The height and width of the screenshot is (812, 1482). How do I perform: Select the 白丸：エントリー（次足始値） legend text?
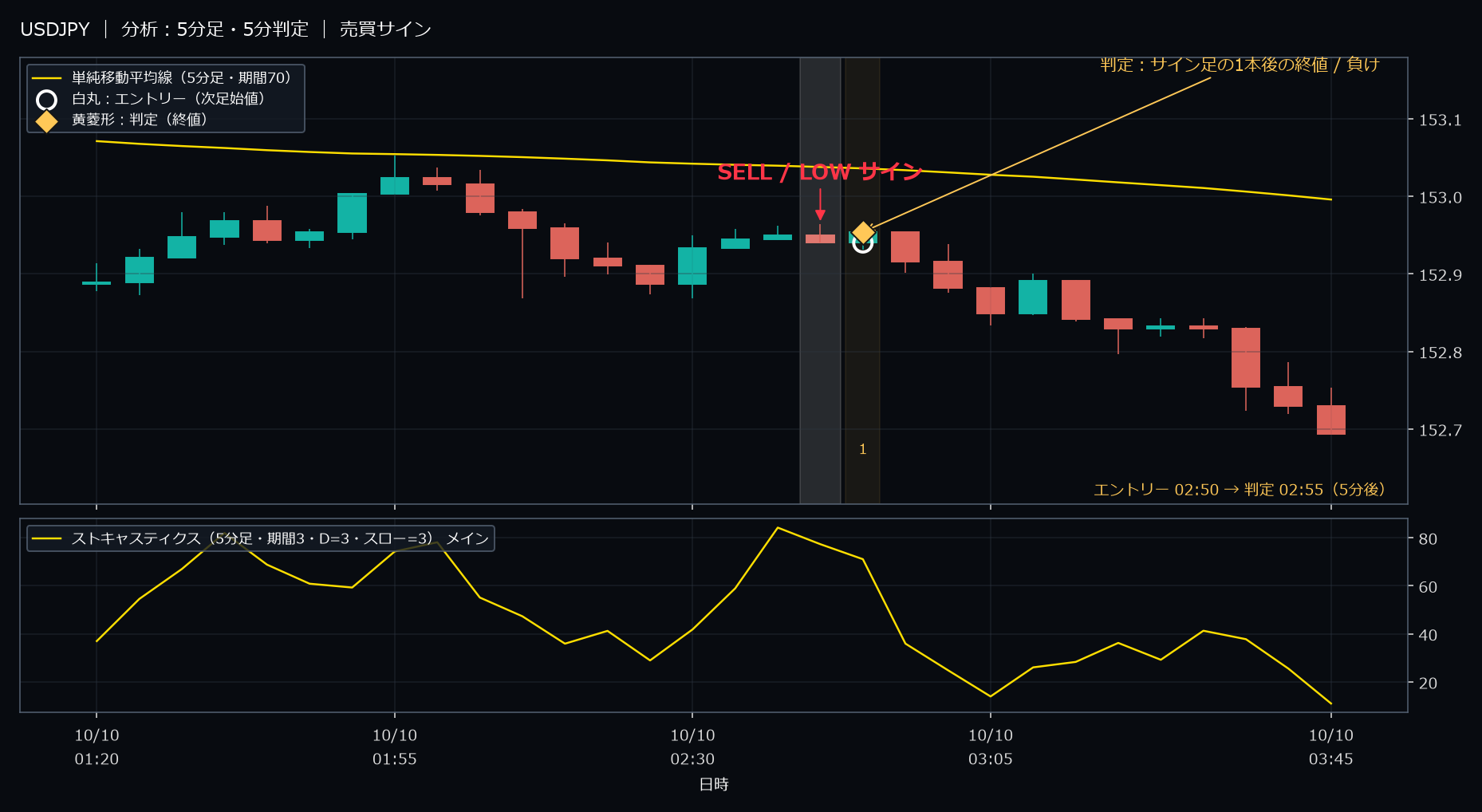[168, 98]
